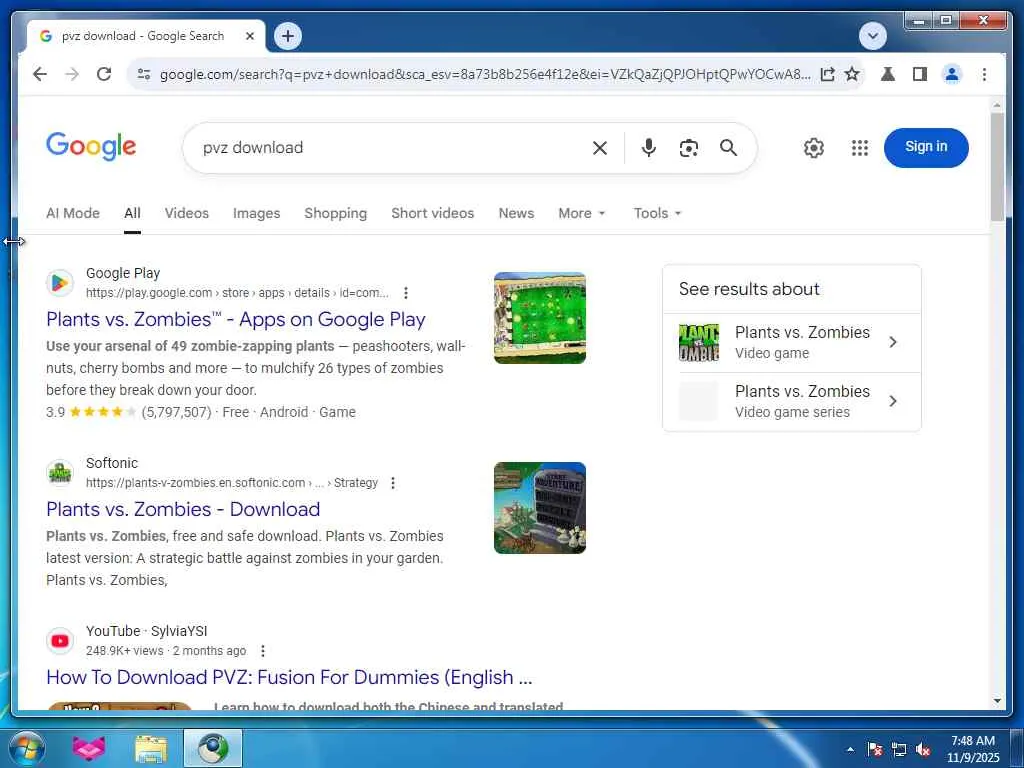
Task: Close the pvz download tab
Action: (x=249, y=36)
